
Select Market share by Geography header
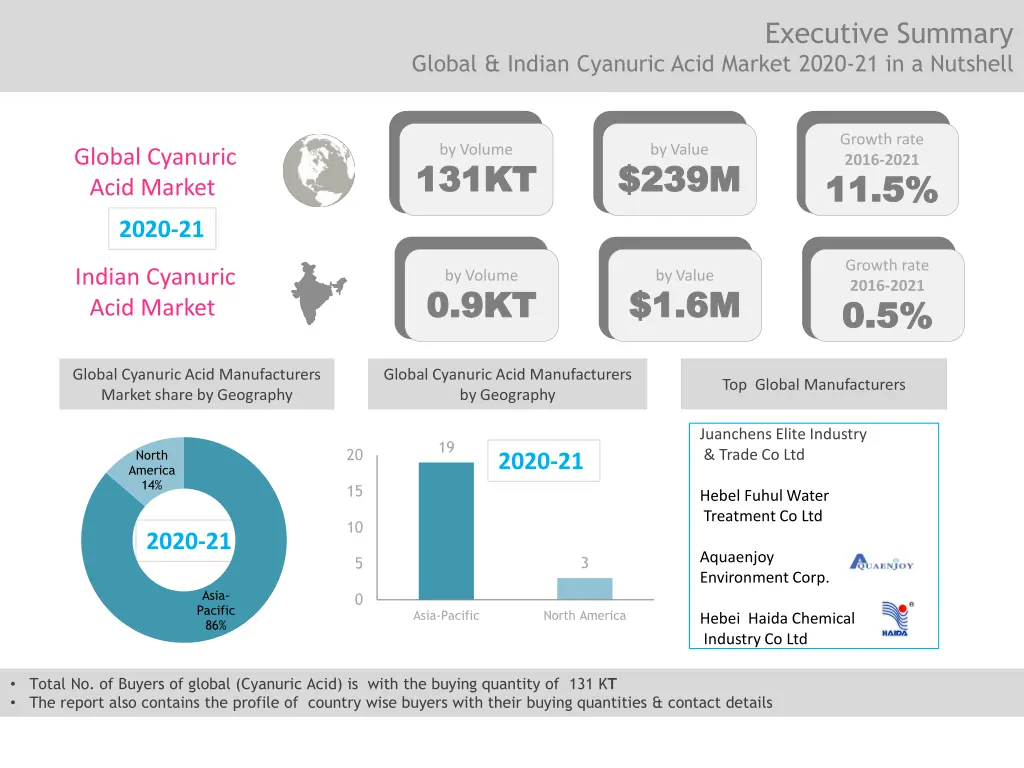click(x=196, y=385)
